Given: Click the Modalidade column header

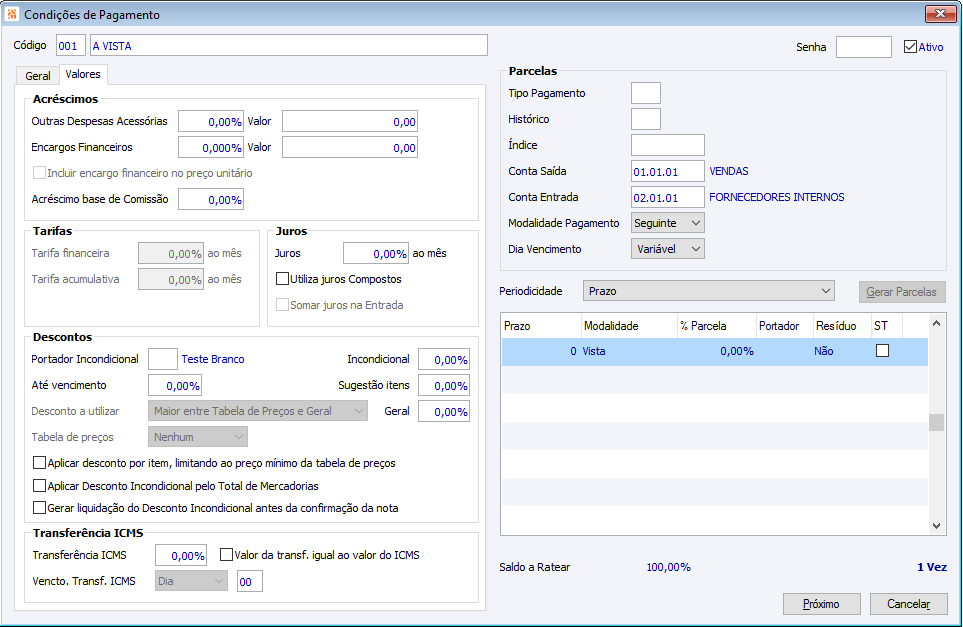Looking at the screenshot, I should (629, 325).
